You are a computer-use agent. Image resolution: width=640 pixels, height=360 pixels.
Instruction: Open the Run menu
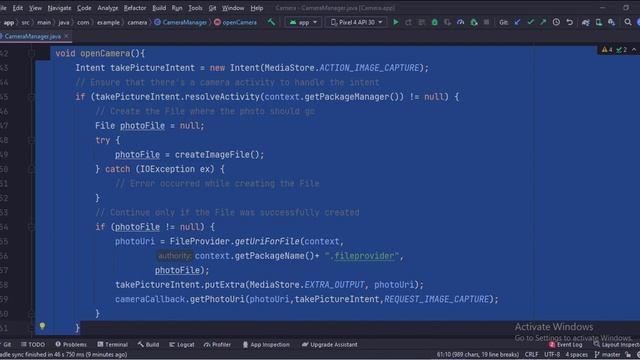[177, 8]
